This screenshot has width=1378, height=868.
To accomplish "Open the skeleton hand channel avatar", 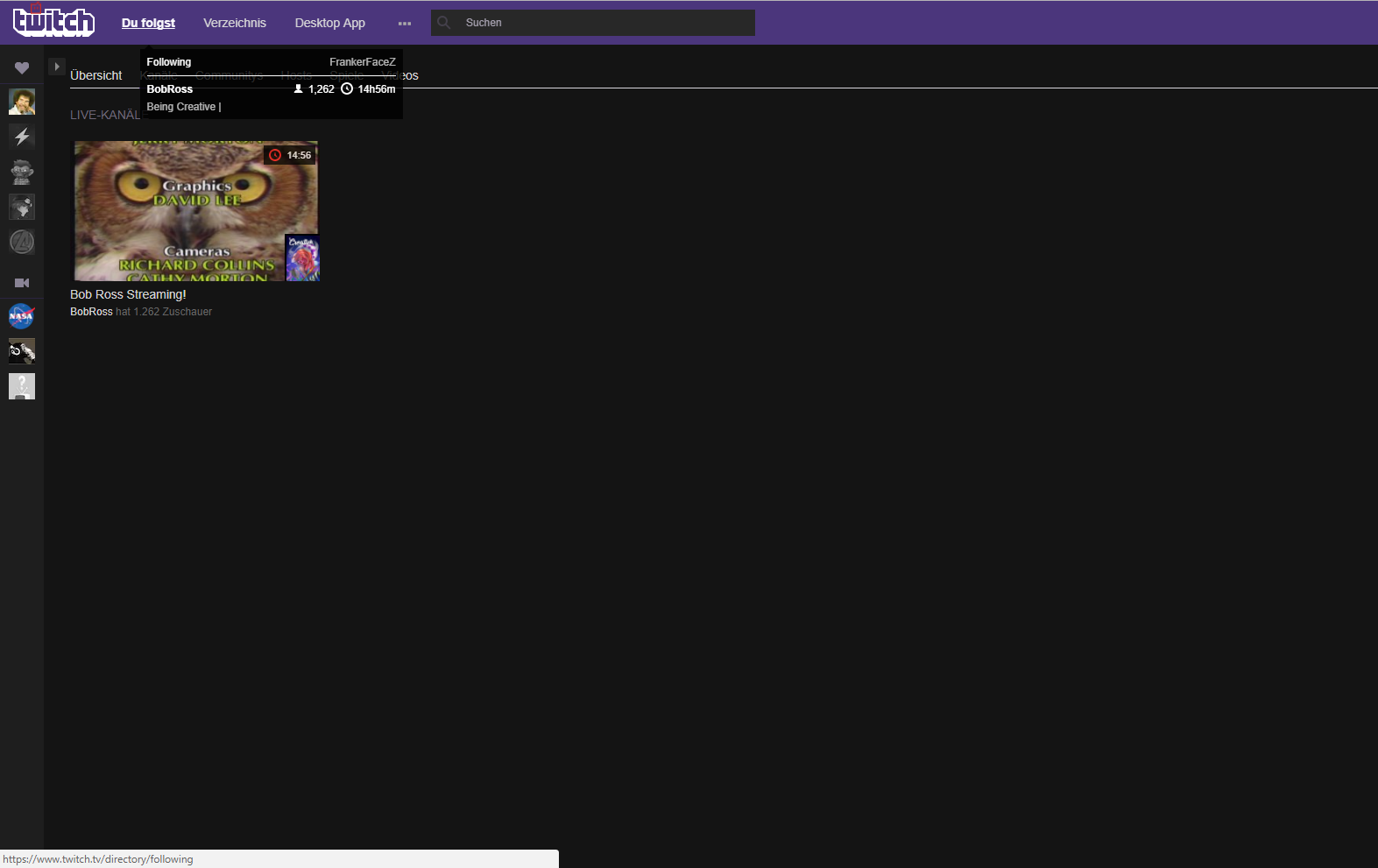I will tap(22, 351).
